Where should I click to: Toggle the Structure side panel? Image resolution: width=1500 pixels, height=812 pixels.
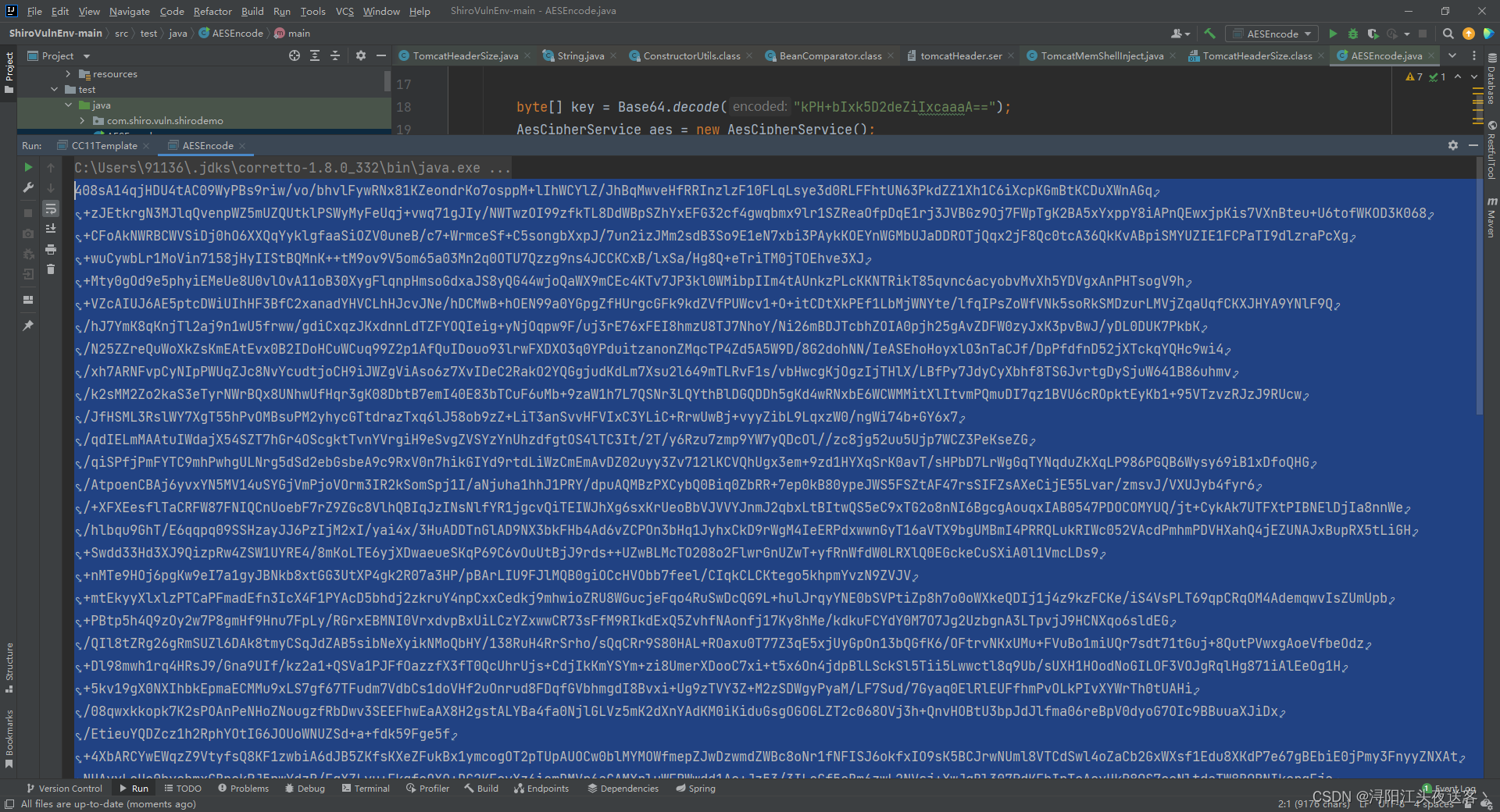pos(9,668)
